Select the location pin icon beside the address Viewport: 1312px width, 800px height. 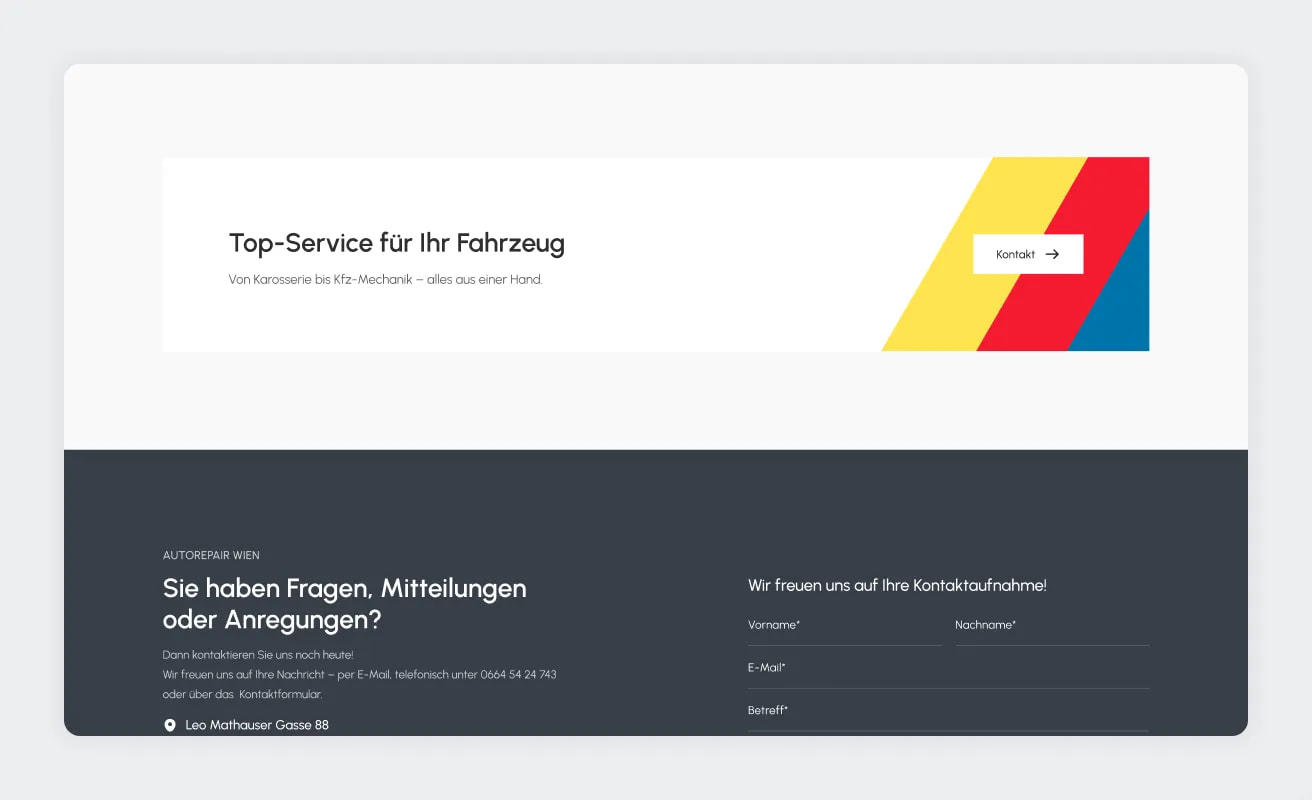click(x=169, y=724)
